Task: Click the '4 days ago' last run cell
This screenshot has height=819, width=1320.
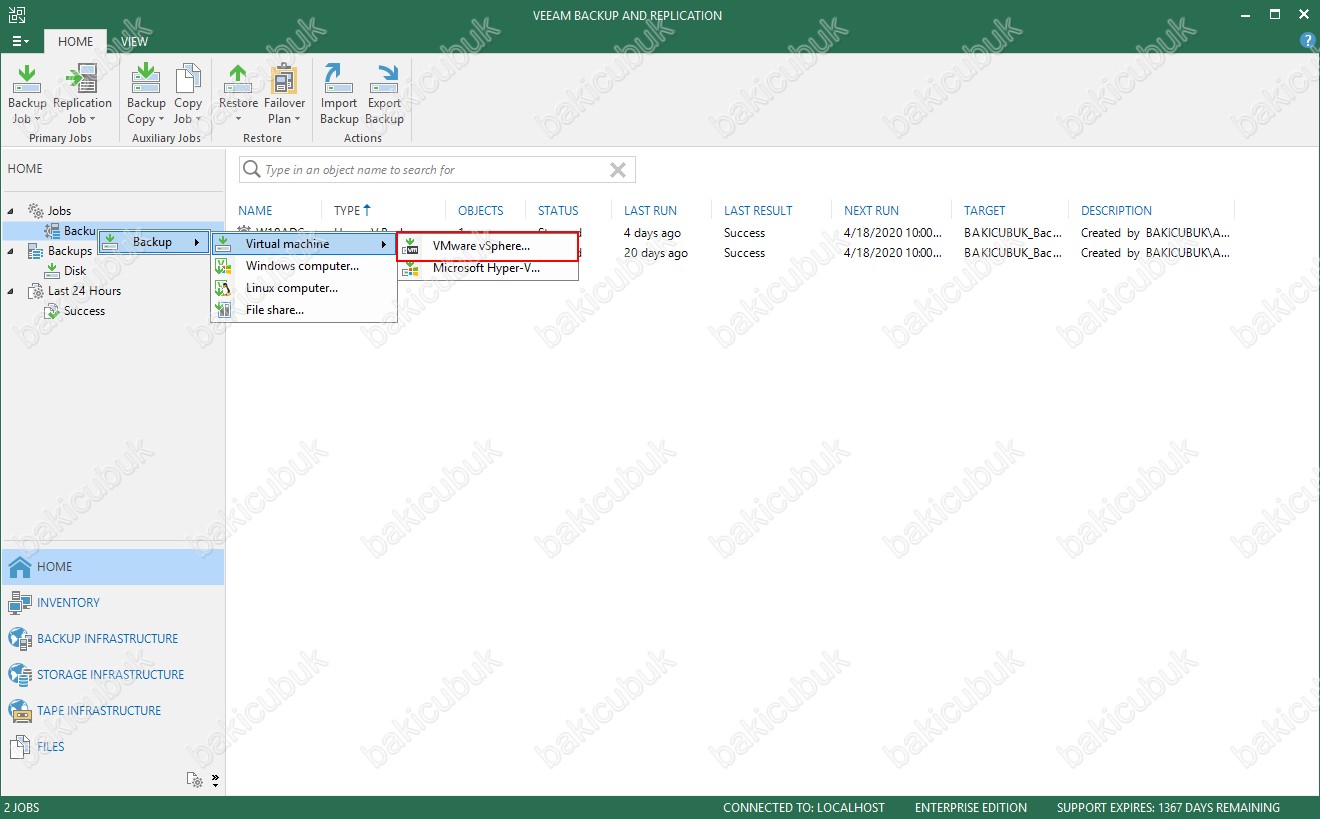Action: [652, 233]
